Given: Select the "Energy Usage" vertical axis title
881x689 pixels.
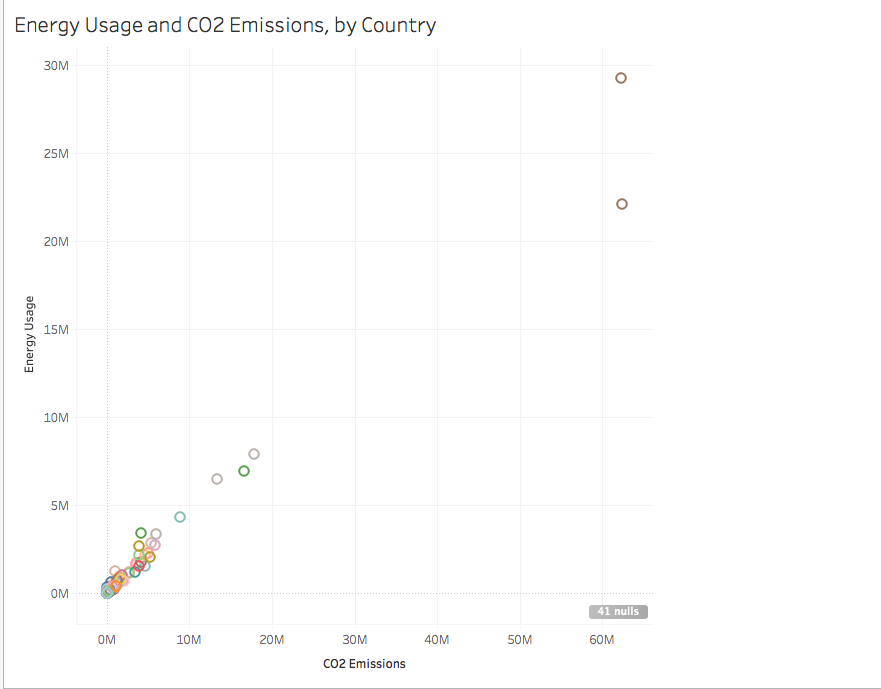Looking at the screenshot, I should (x=30, y=334).
